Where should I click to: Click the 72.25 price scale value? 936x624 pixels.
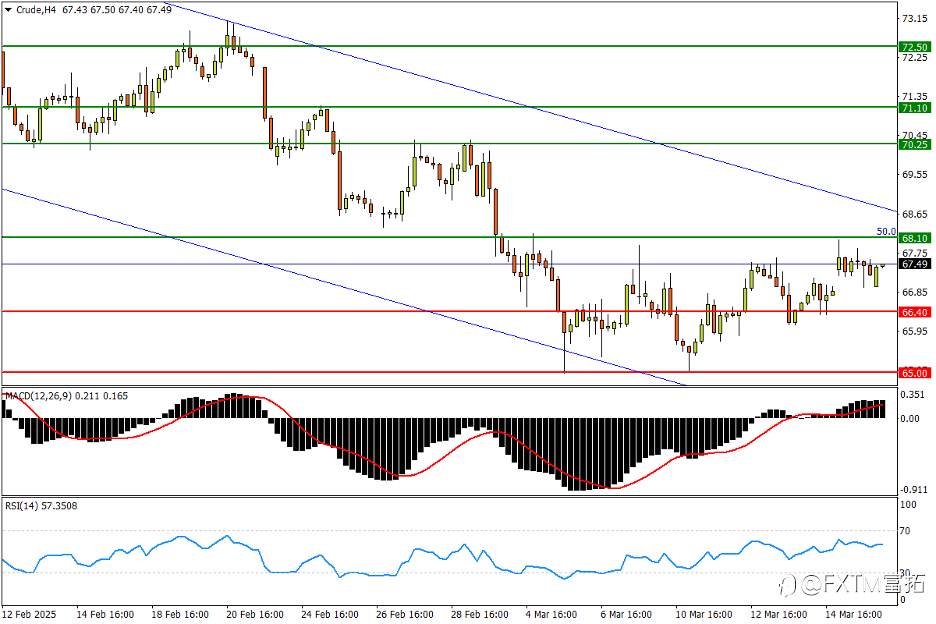point(915,57)
